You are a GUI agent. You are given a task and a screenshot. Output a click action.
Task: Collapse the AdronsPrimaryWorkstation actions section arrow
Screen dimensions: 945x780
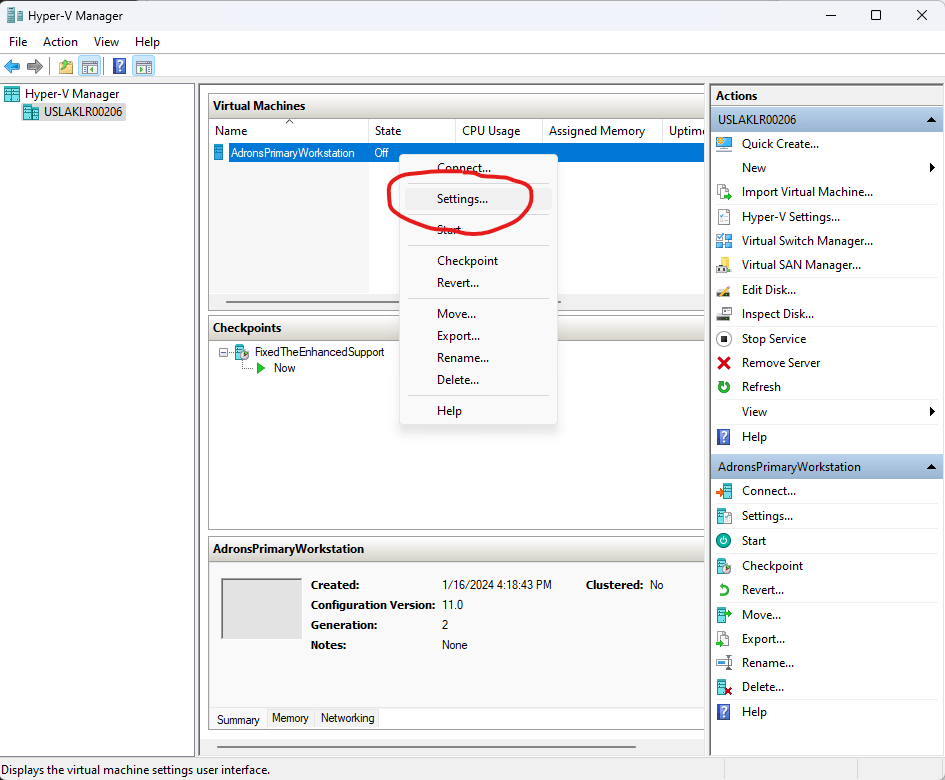931,467
